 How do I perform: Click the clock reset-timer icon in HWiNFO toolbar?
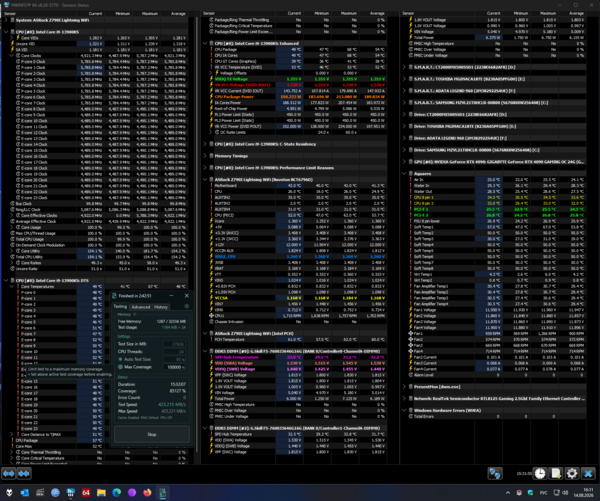click(540, 473)
